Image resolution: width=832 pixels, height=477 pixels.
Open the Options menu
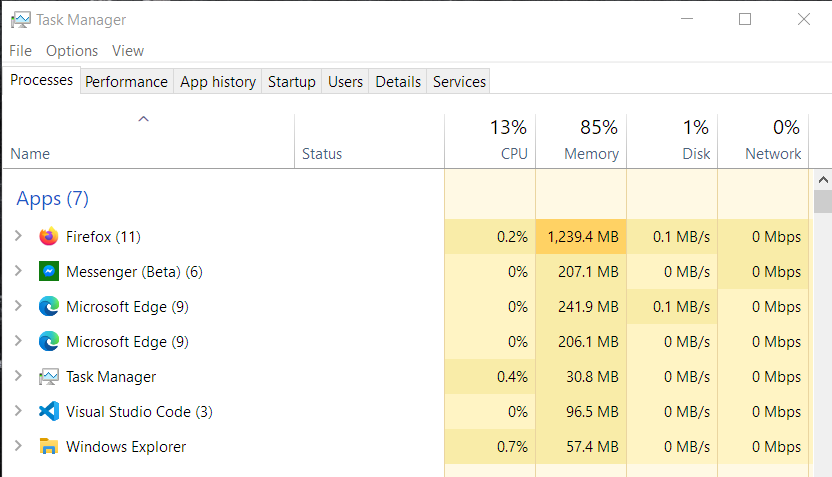point(72,51)
